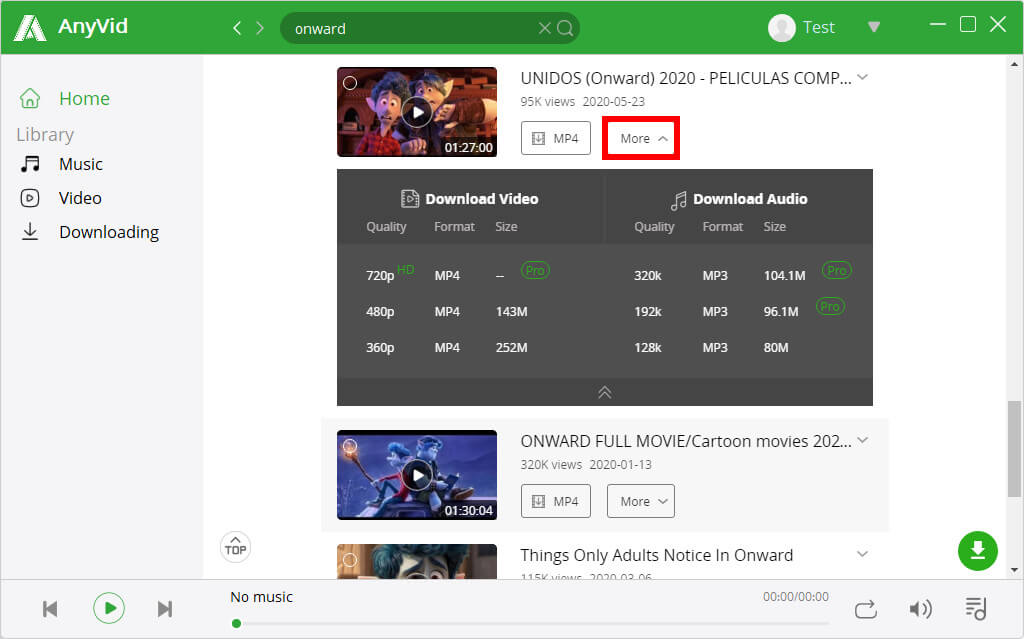The image size is (1024, 639).
Task: Choose 192k MP3 96.1M audio download
Action: click(x=740, y=311)
